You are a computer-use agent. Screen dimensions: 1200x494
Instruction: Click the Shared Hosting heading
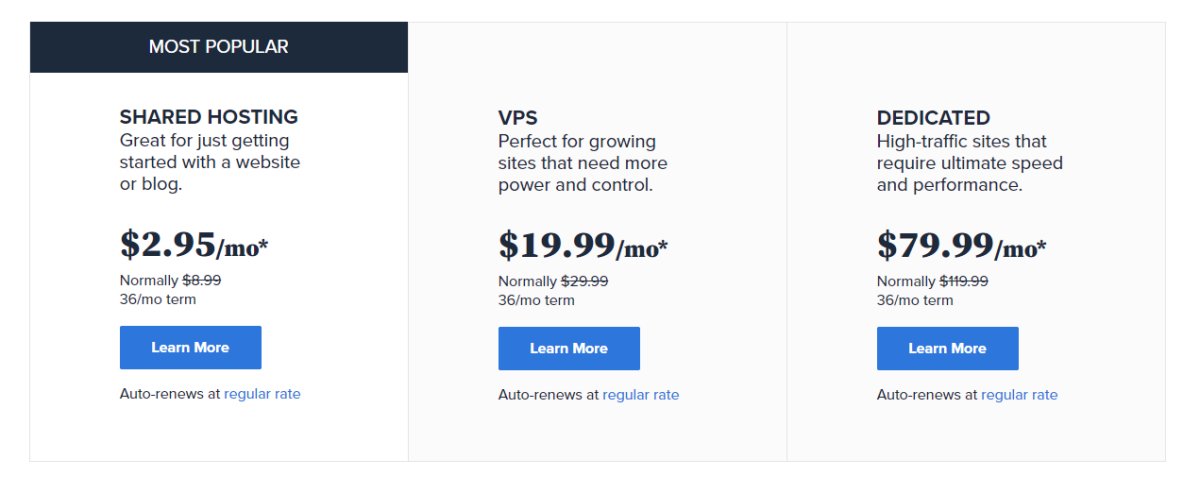209,117
